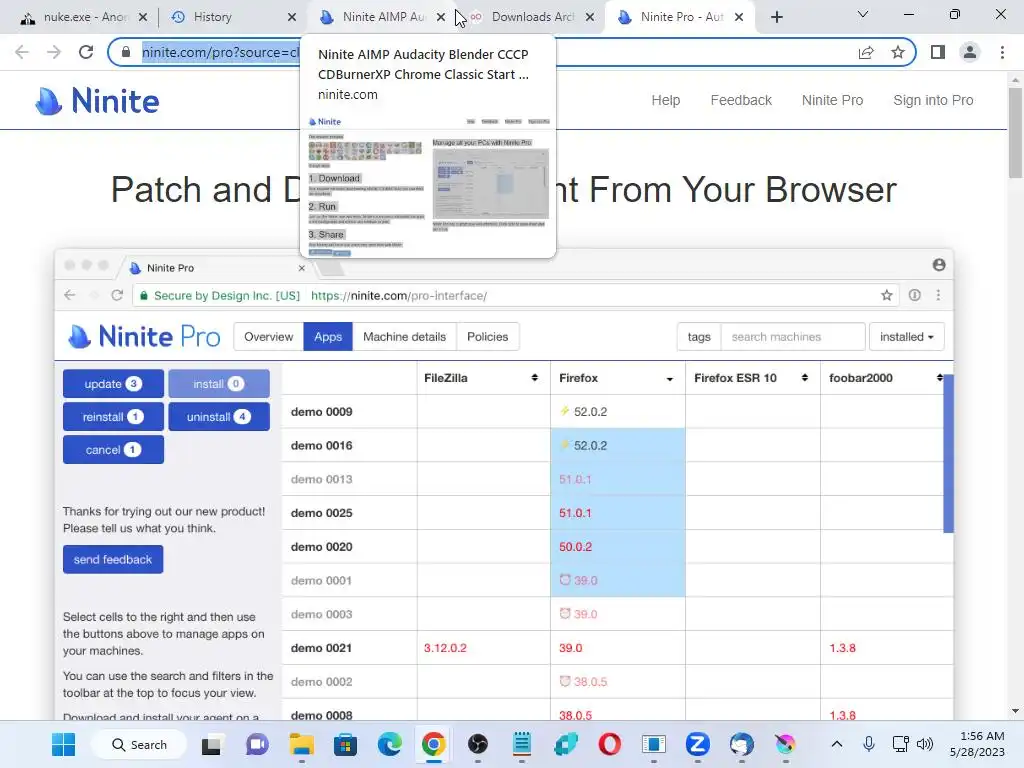Click the tags button
The width and height of the screenshot is (1024, 768).
pos(699,337)
